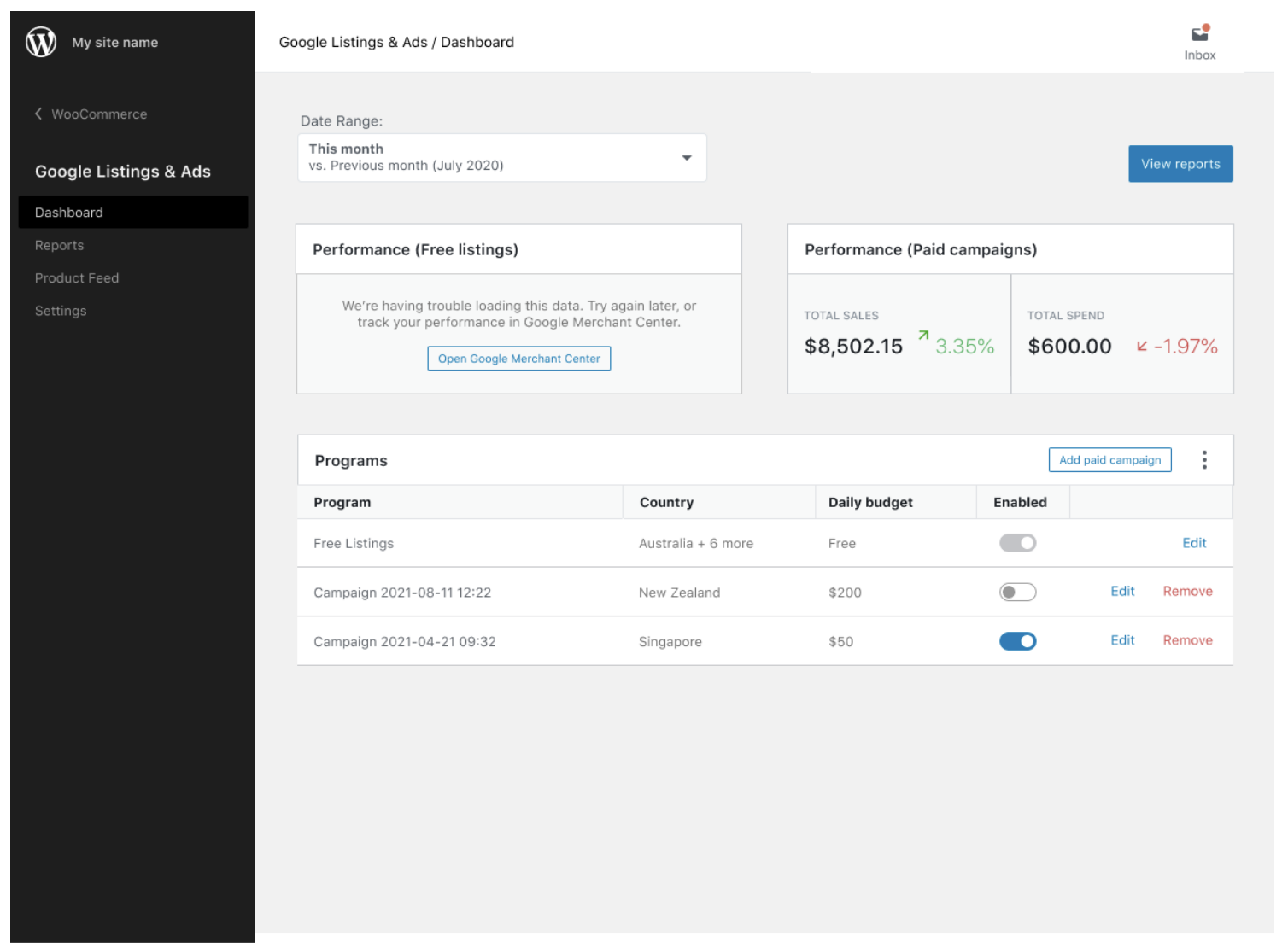The width and height of the screenshot is (1288, 946).
Task: Open the Product Feed page
Action: [x=77, y=277]
